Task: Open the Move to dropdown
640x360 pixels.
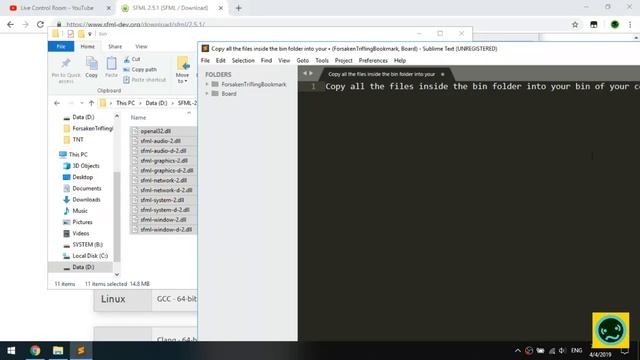Action: 182,70
